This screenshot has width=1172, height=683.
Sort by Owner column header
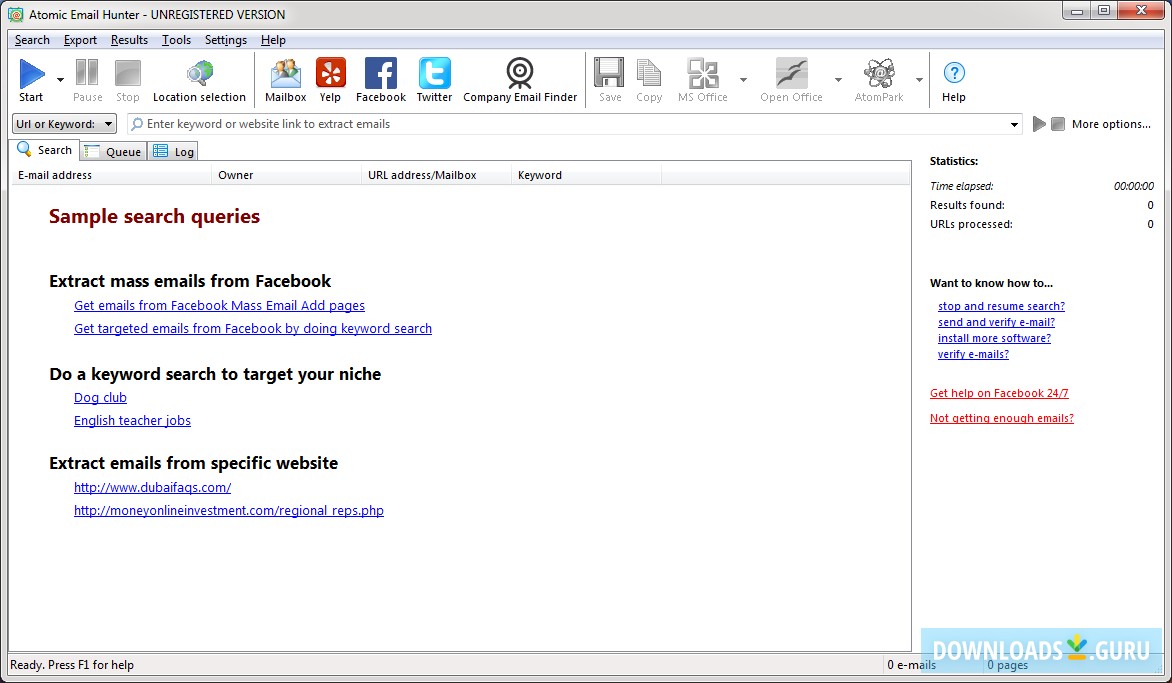pyautogui.click(x=286, y=175)
